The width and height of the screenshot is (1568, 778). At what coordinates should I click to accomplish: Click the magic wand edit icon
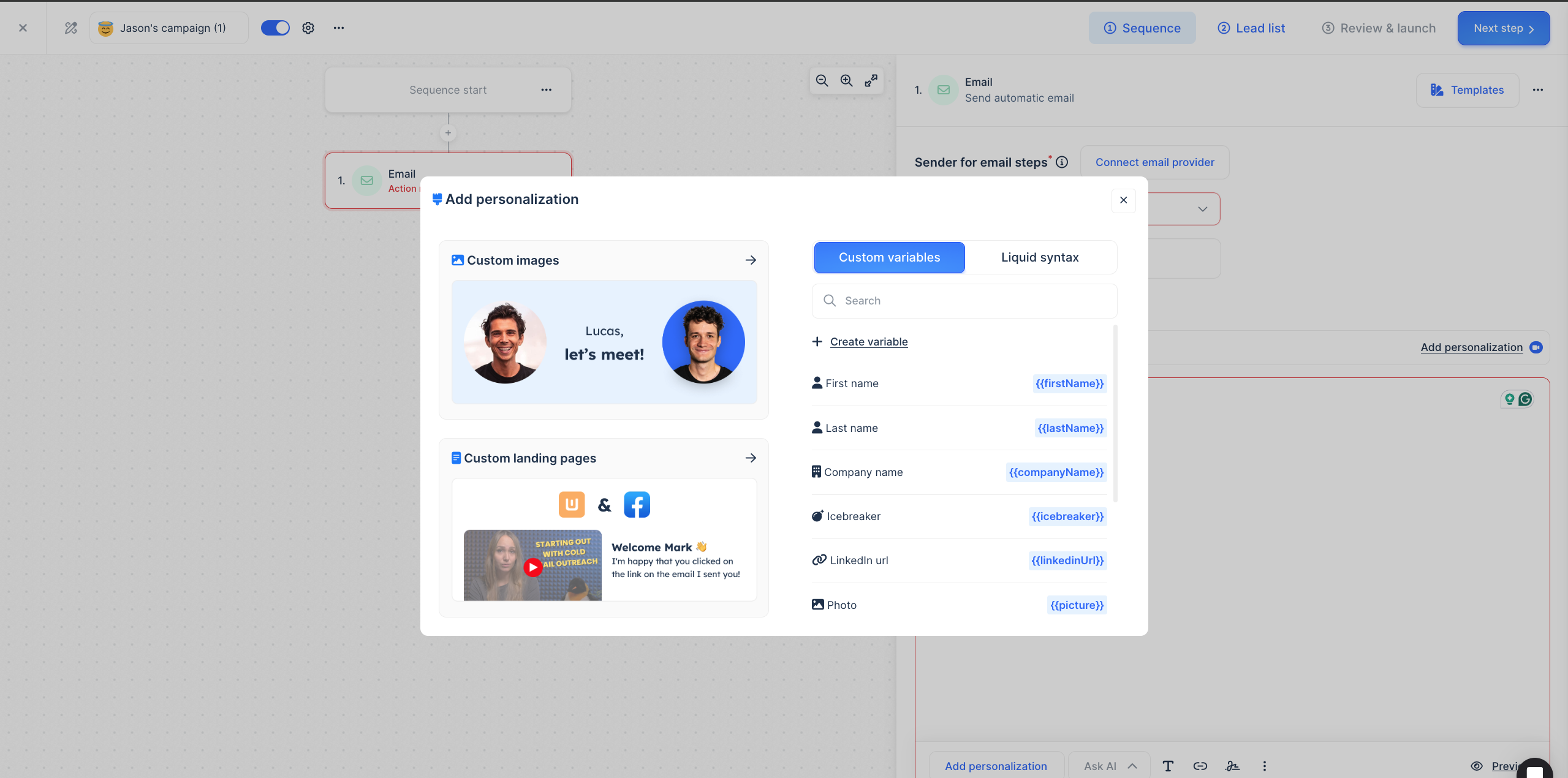[x=71, y=28]
